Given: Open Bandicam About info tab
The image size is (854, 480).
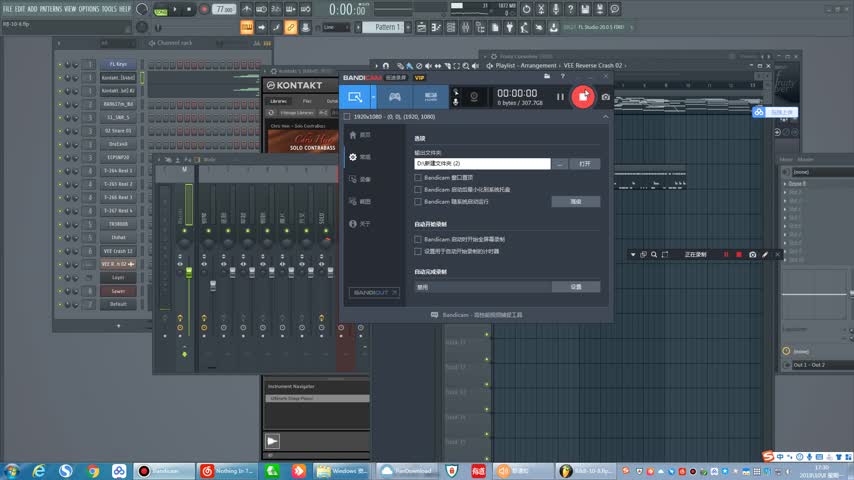Looking at the screenshot, I should [361, 224].
